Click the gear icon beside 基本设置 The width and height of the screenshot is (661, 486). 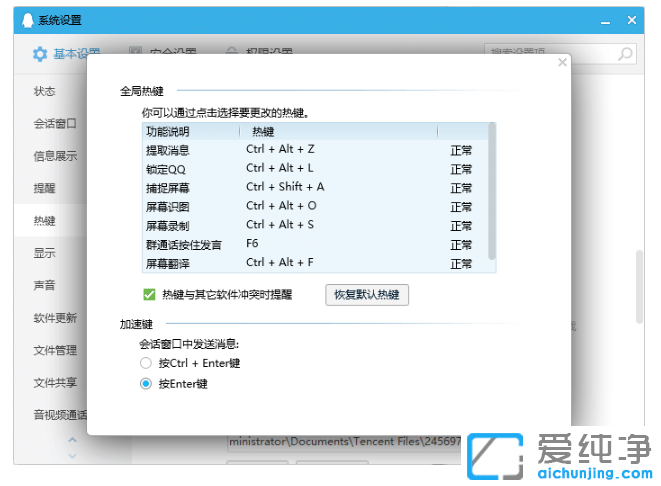coord(39,54)
